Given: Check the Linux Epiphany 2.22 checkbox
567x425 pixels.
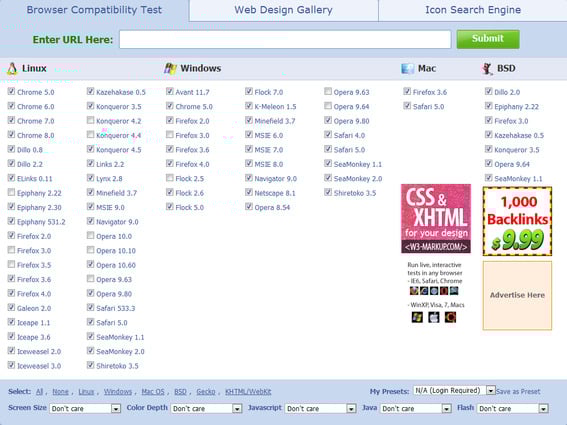Looking at the screenshot, I should [x=11, y=192].
